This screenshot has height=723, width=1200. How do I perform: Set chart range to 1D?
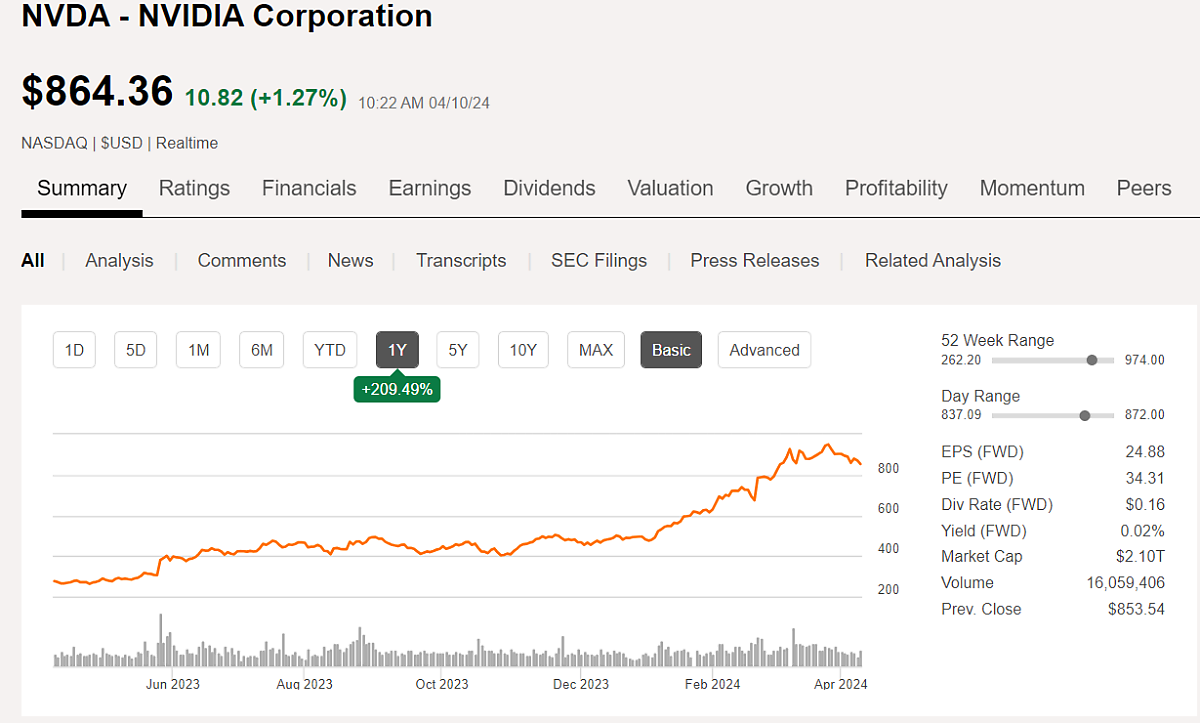click(74, 350)
